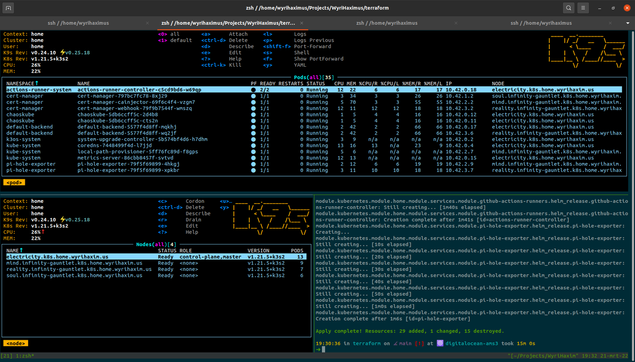The width and height of the screenshot is (635, 362).
Task: Click the Nodes(all)[4] table title
Action: [156, 245]
